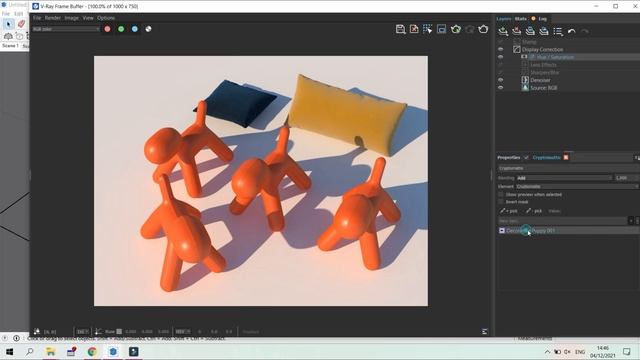Select the Source: RGB layer row
Screen dimensions: 640x360
click(568, 88)
